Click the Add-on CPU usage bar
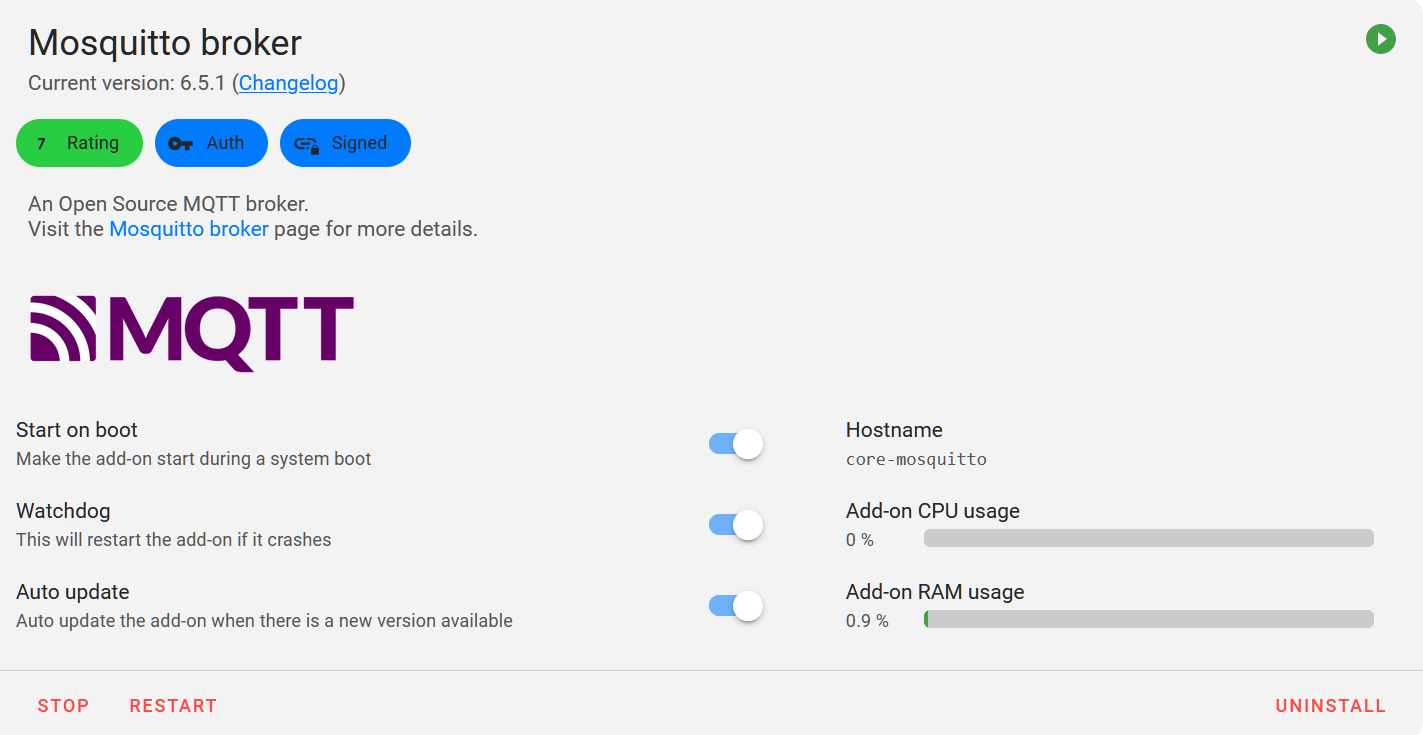Screen dimensions: 1423x735 (1148, 539)
